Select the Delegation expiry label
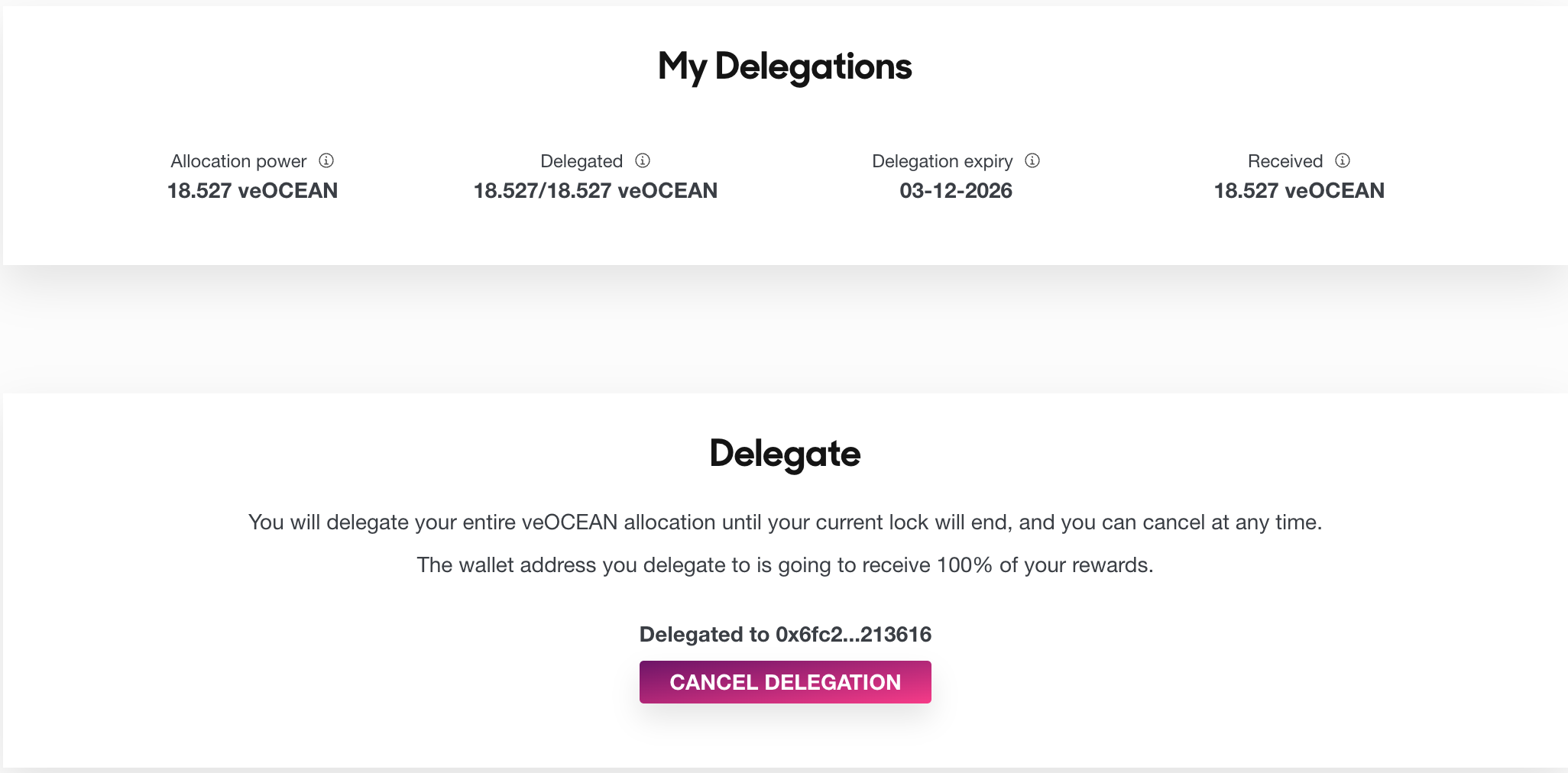The width and height of the screenshot is (1568, 773). [942, 161]
